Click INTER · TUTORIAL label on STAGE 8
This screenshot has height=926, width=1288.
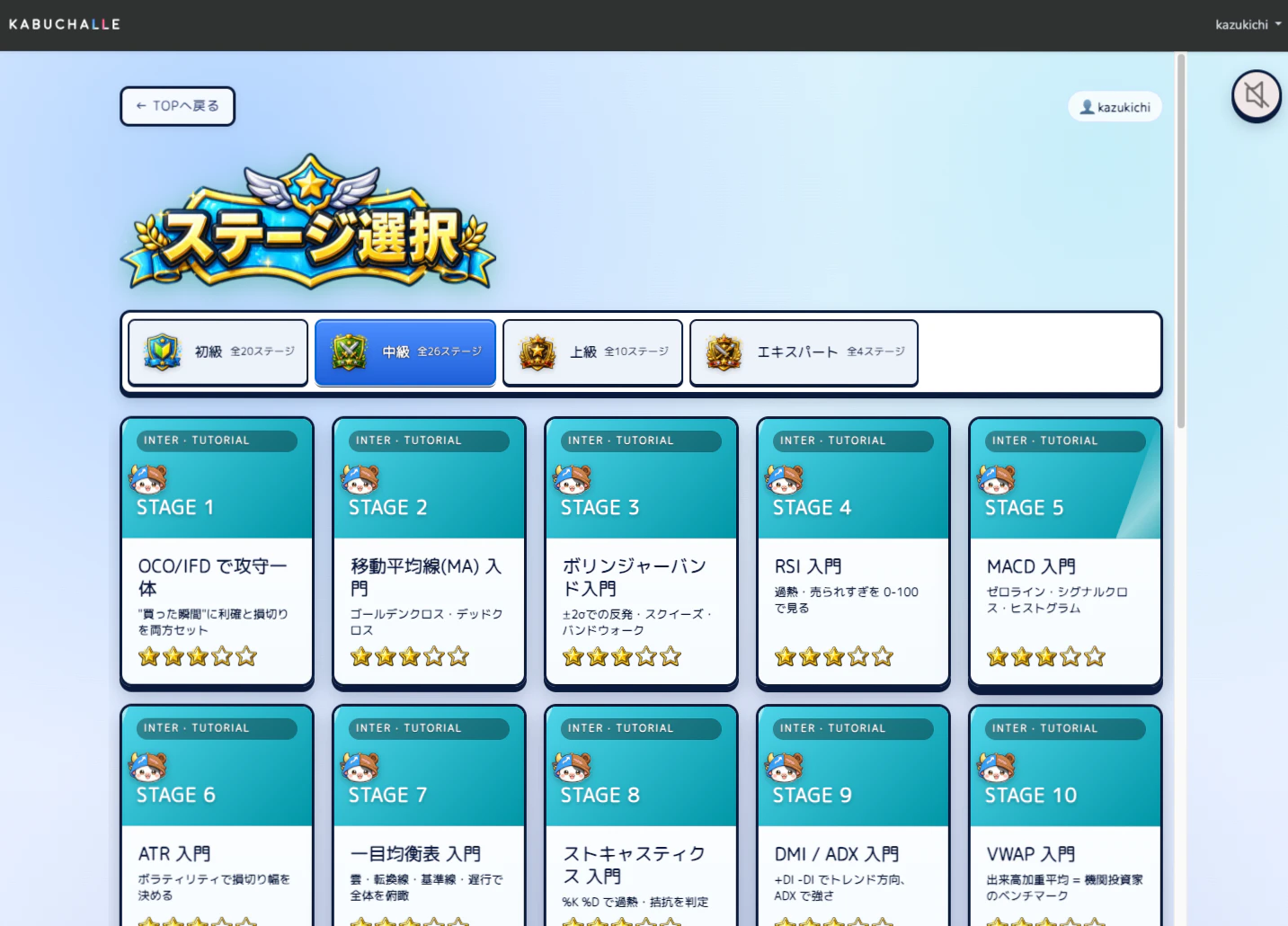pyautogui.click(x=641, y=728)
